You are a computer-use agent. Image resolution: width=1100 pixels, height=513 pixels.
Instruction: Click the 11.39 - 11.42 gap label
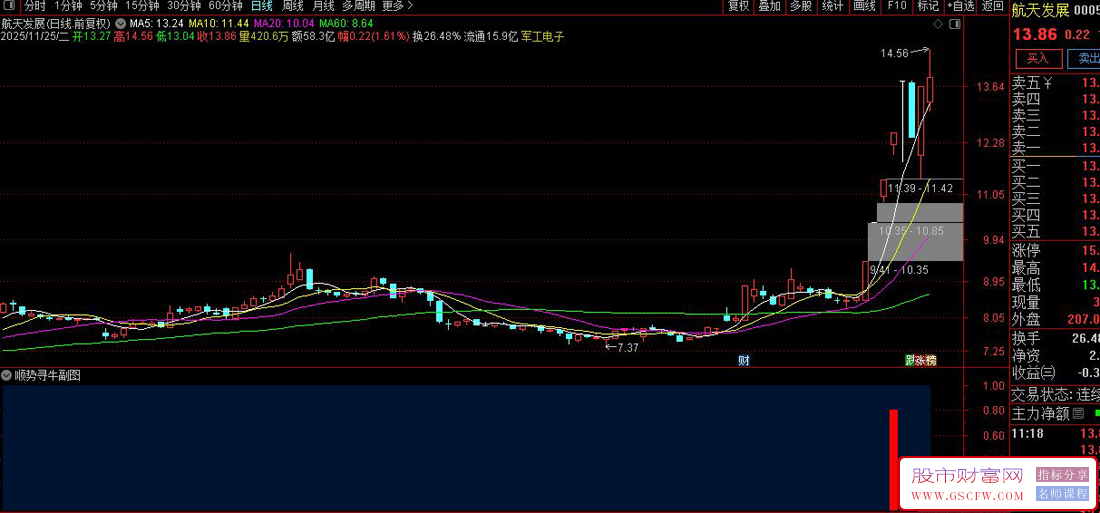[920, 188]
